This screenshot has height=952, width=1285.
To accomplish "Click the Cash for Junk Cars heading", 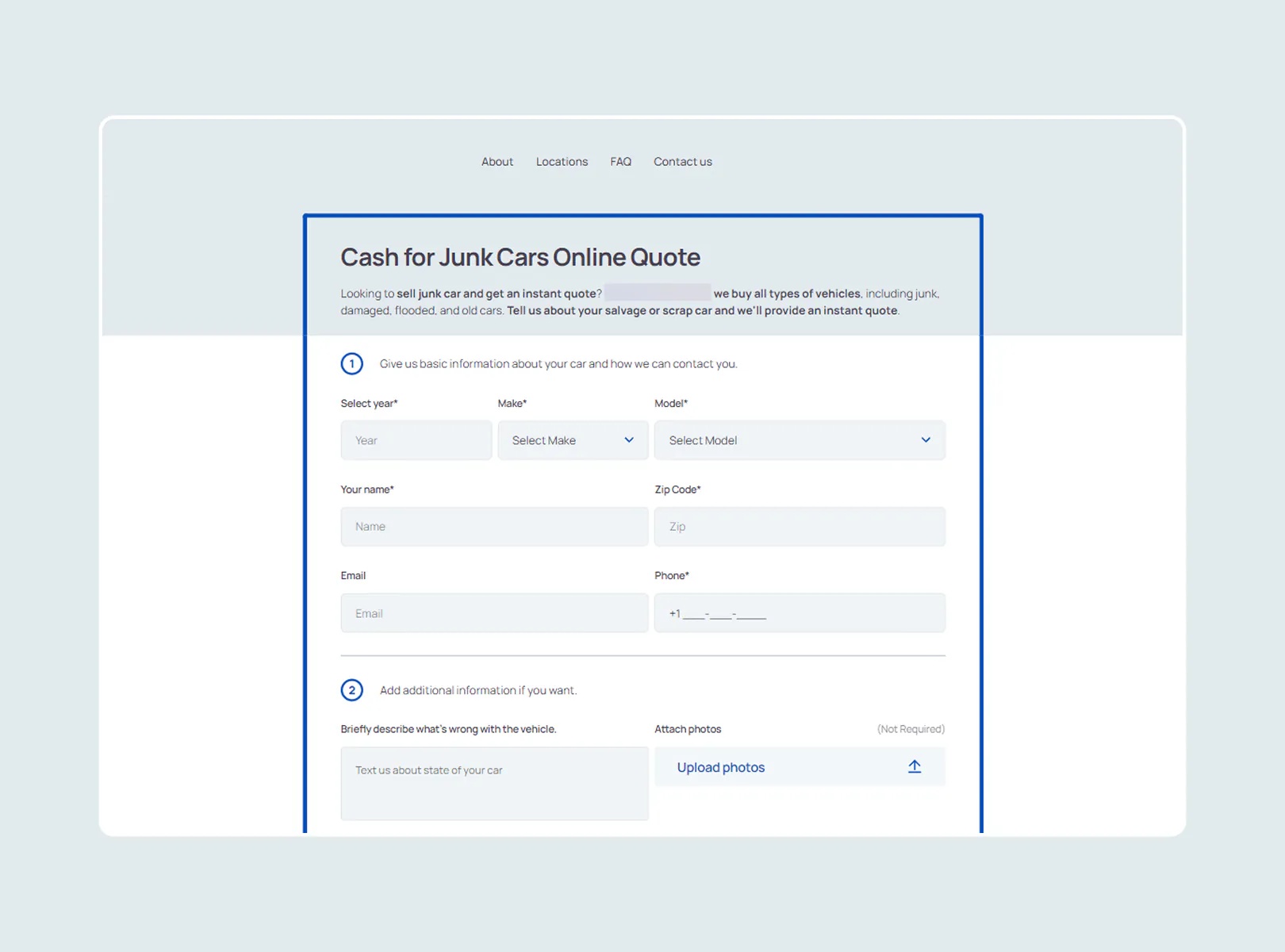I will (520, 258).
